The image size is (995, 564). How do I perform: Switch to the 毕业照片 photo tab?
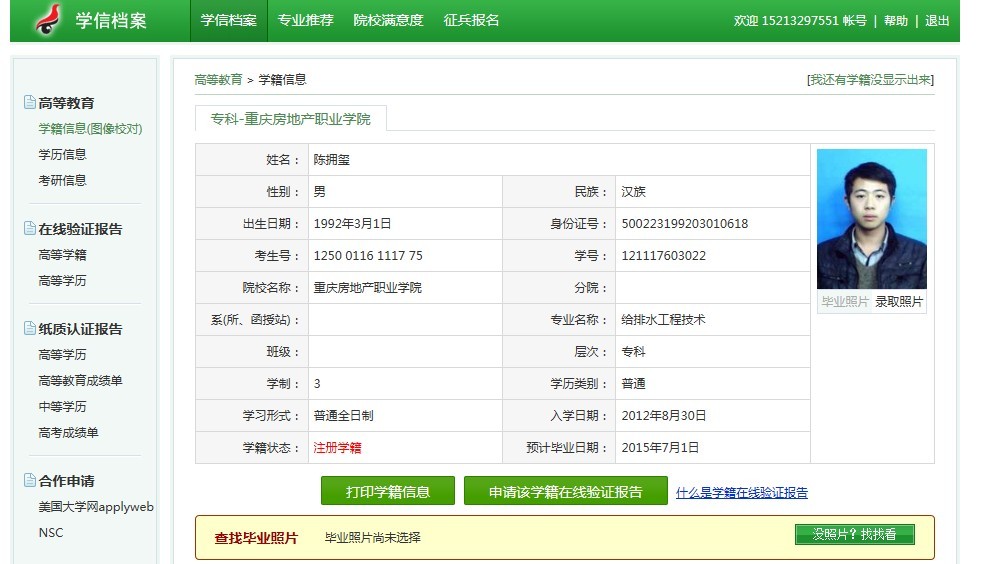844,302
